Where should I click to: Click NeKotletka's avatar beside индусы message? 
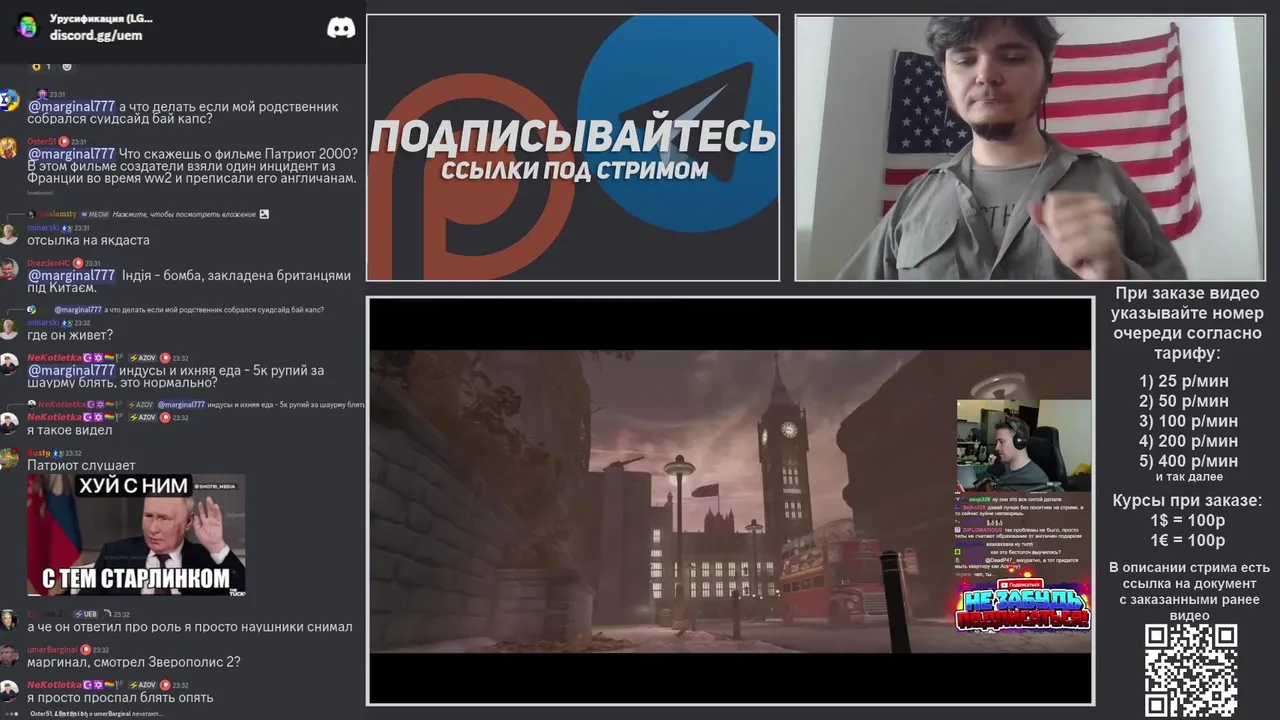tap(9, 364)
